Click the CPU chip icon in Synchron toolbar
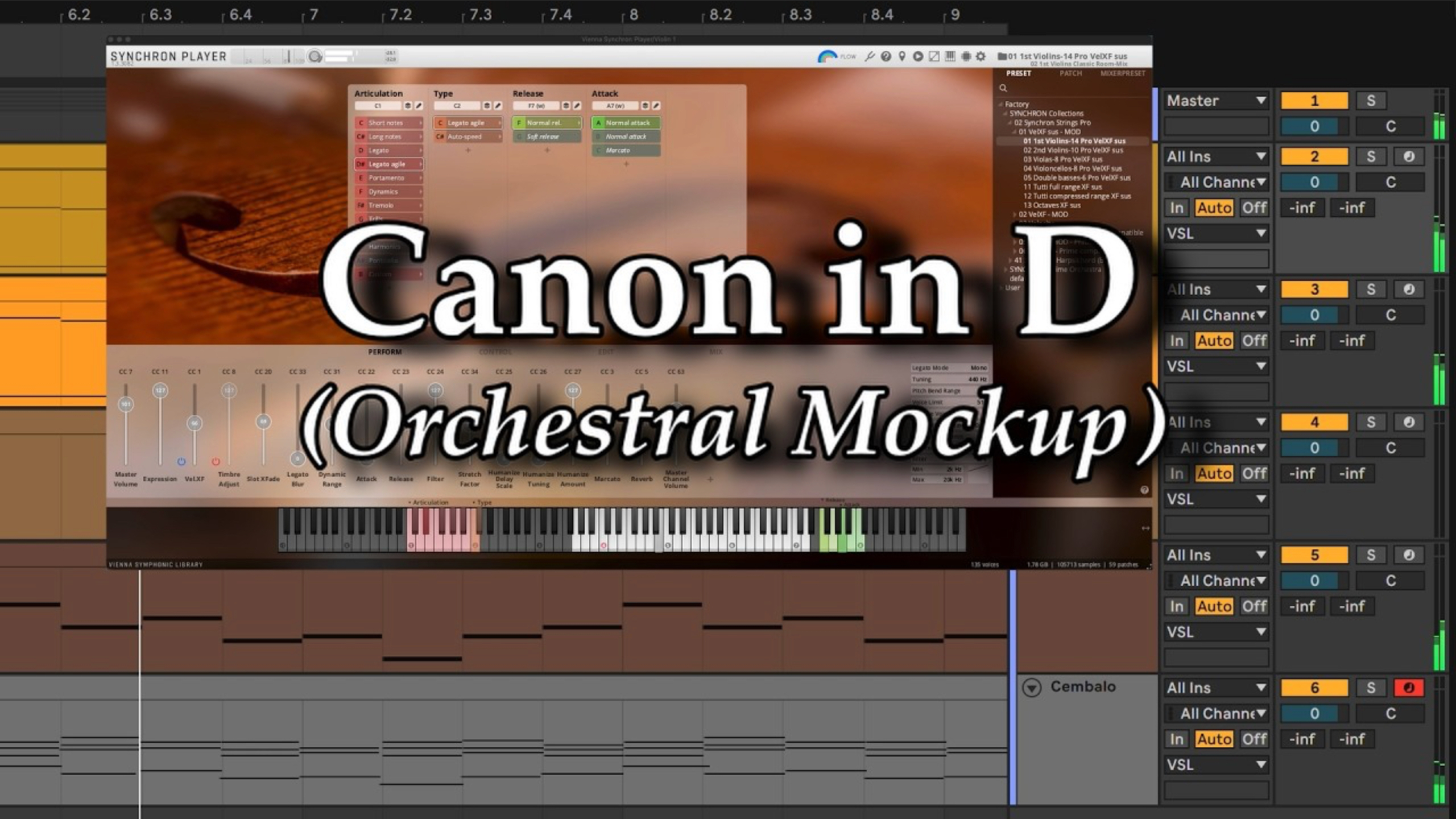Screen dimensions: 1456x819 tap(966, 56)
